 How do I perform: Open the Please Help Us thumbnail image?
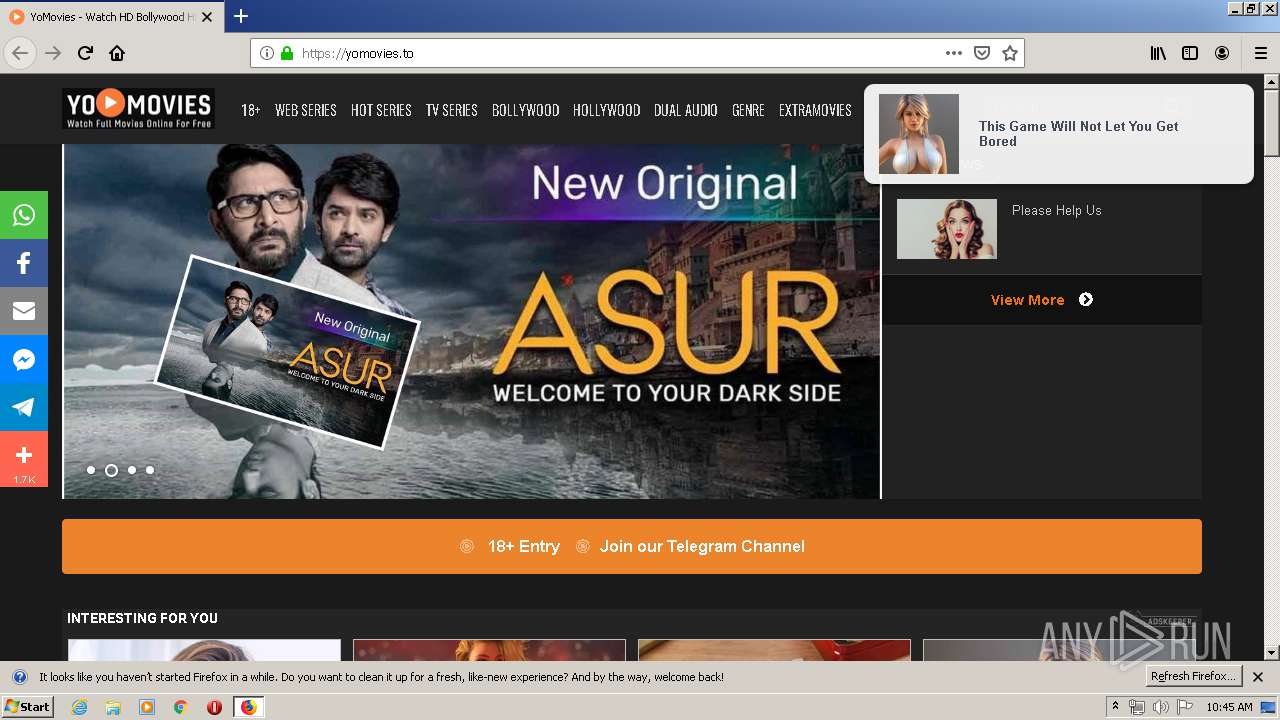[947, 229]
